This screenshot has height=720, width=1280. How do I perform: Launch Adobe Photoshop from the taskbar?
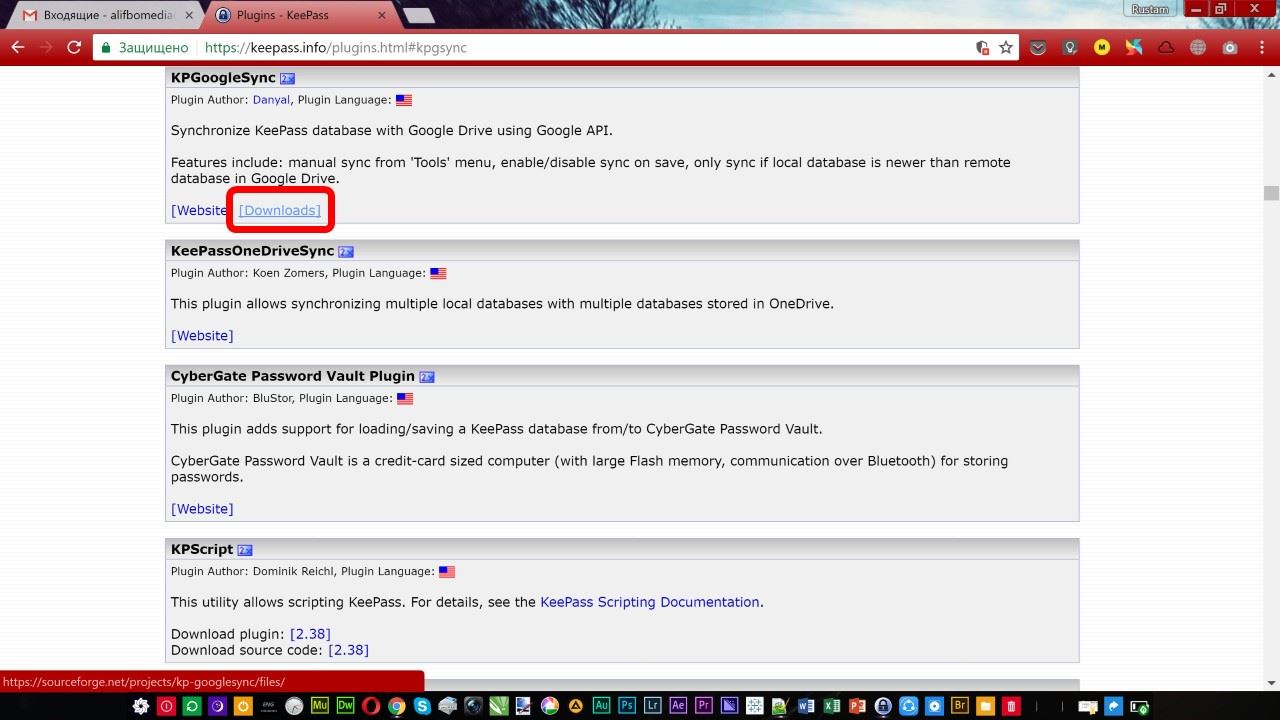(x=627, y=706)
